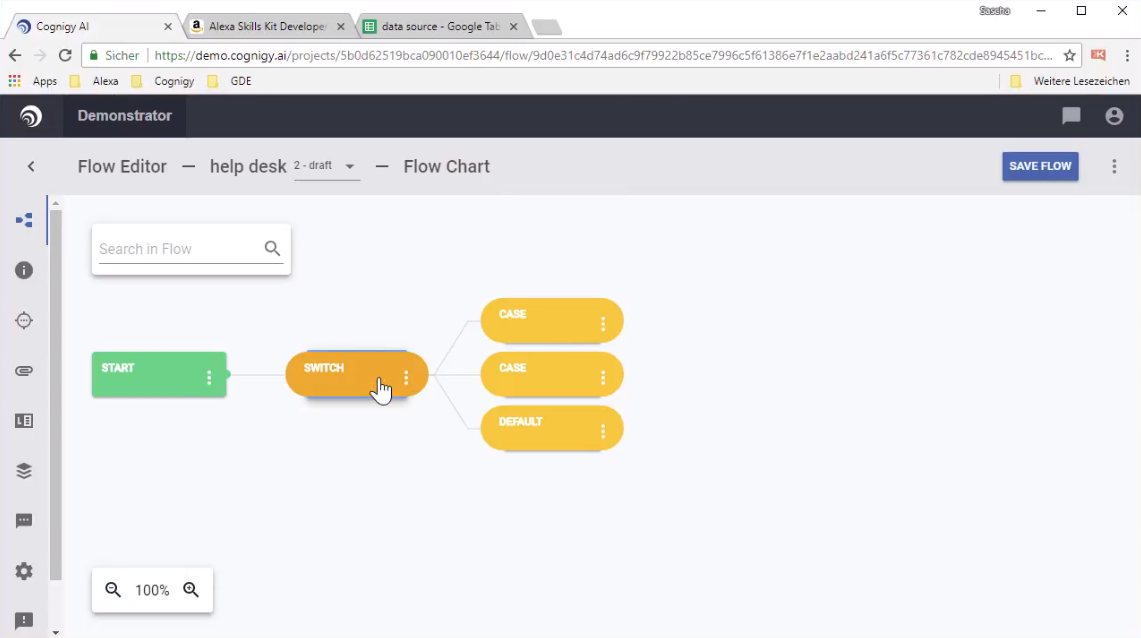1141x638 pixels.
Task: Click the zoom out magnifier icon
Action: (114, 590)
